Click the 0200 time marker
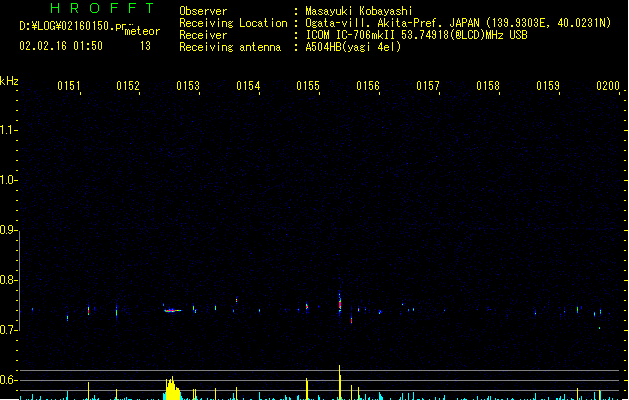629x400 pixels. (608, 86)
